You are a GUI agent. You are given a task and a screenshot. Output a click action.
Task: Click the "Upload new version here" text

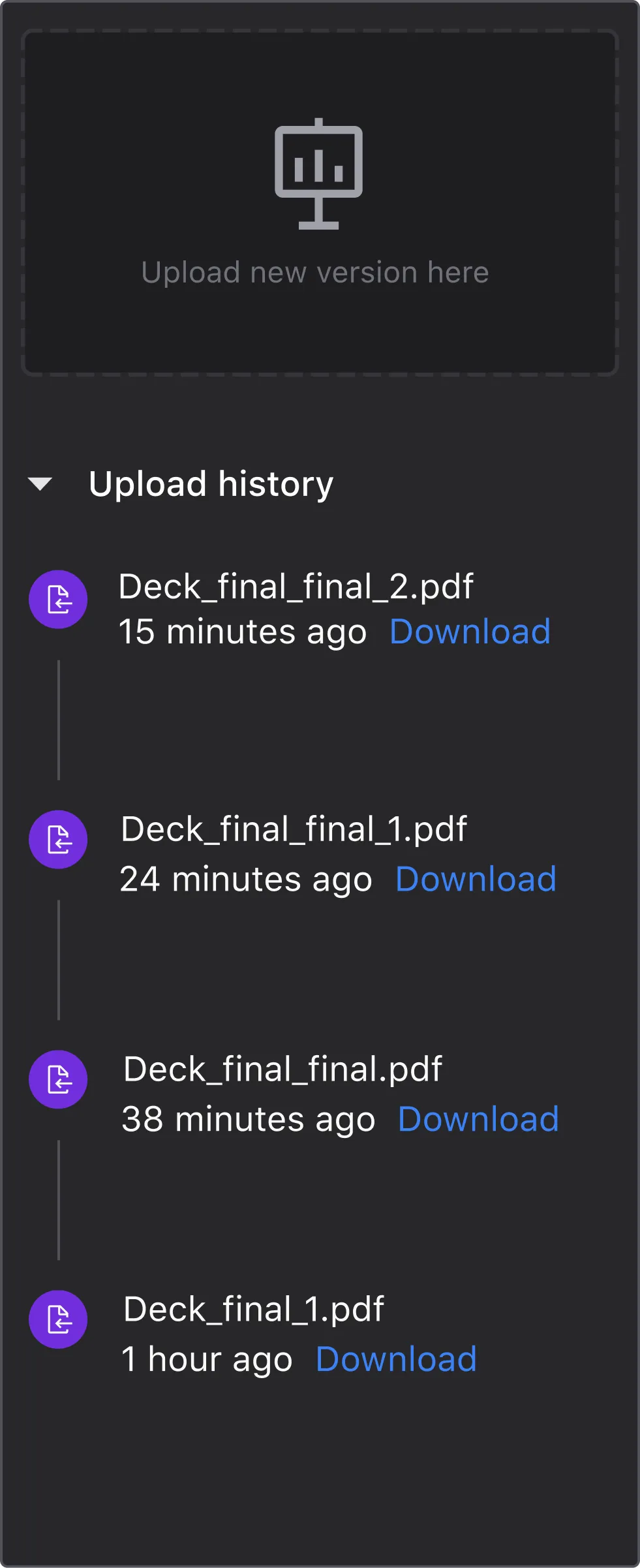coord(315,272)
